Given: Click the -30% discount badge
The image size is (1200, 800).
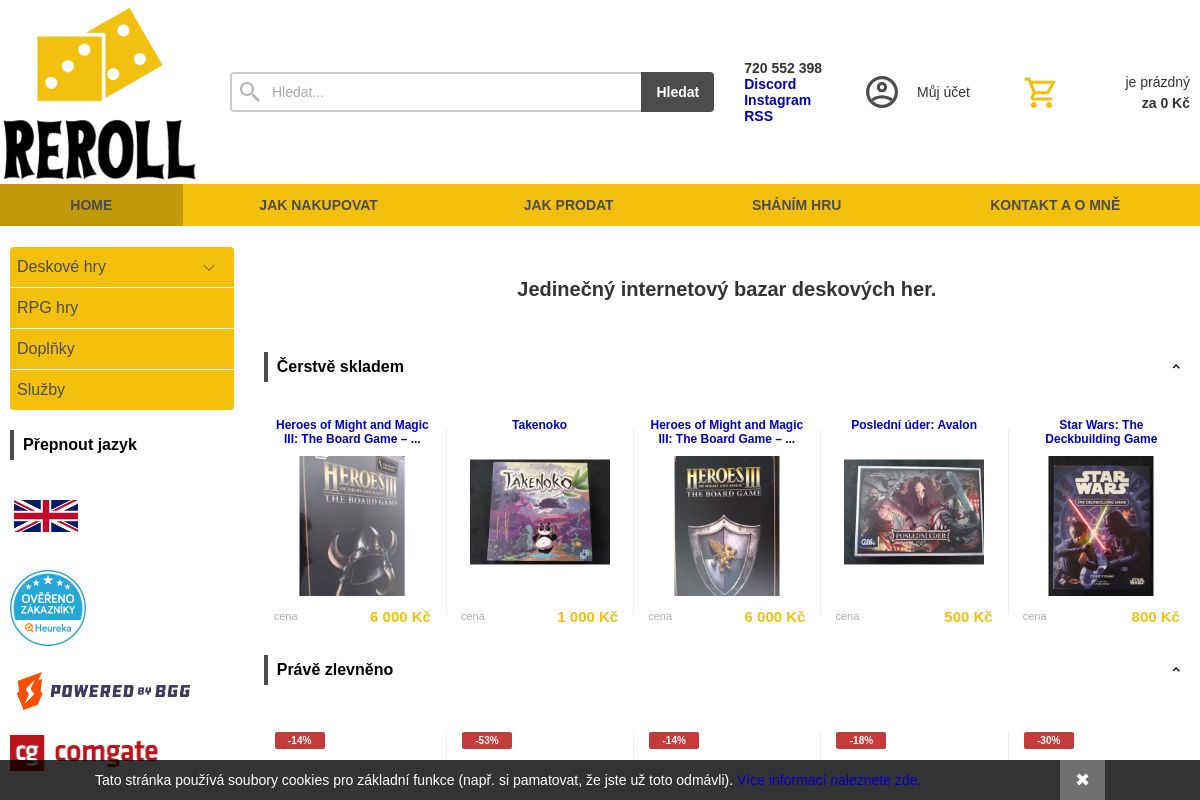Looking at the screenshot, I should [1049, 740].
